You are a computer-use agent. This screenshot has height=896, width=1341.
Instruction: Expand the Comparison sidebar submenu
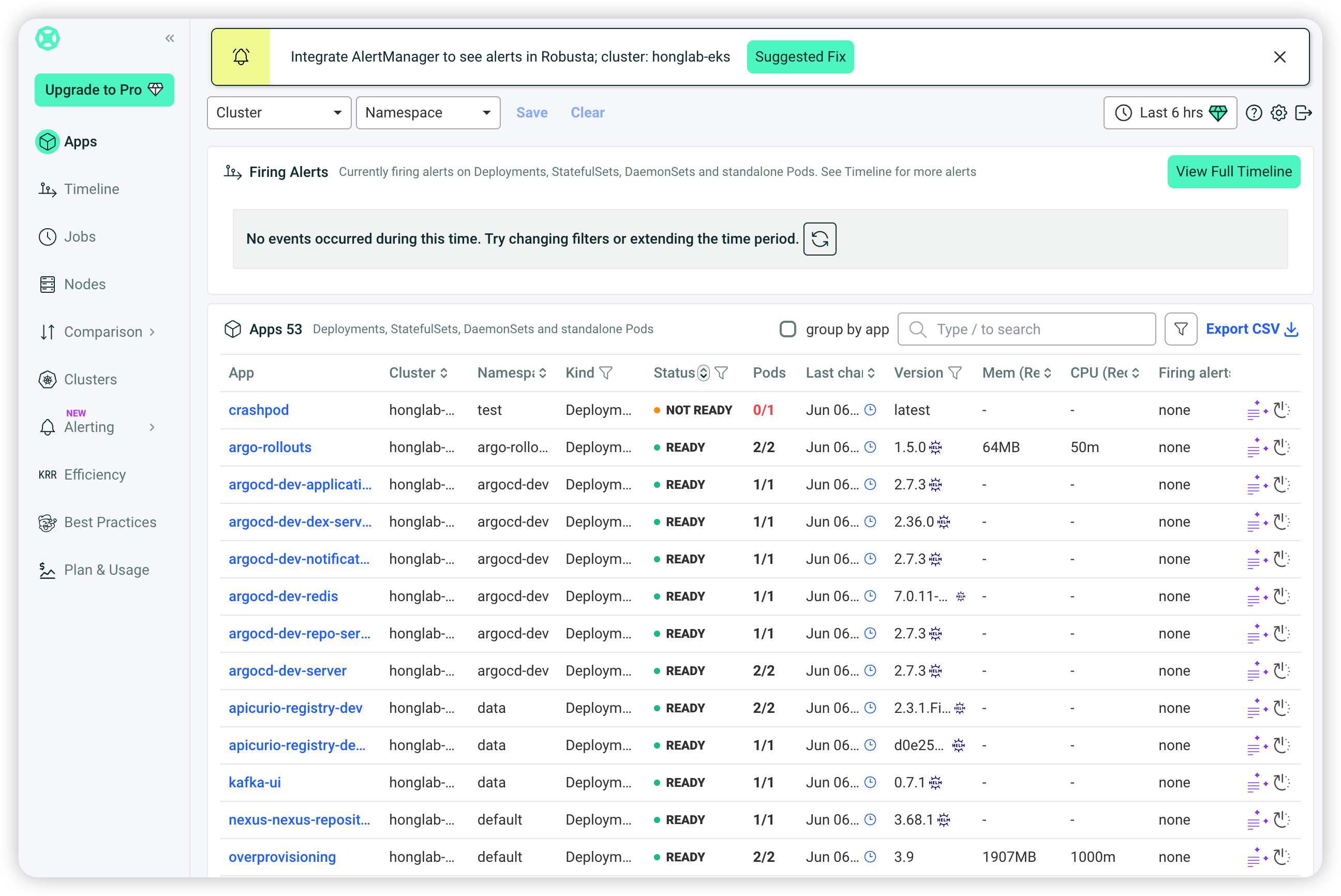coord(103,332)
